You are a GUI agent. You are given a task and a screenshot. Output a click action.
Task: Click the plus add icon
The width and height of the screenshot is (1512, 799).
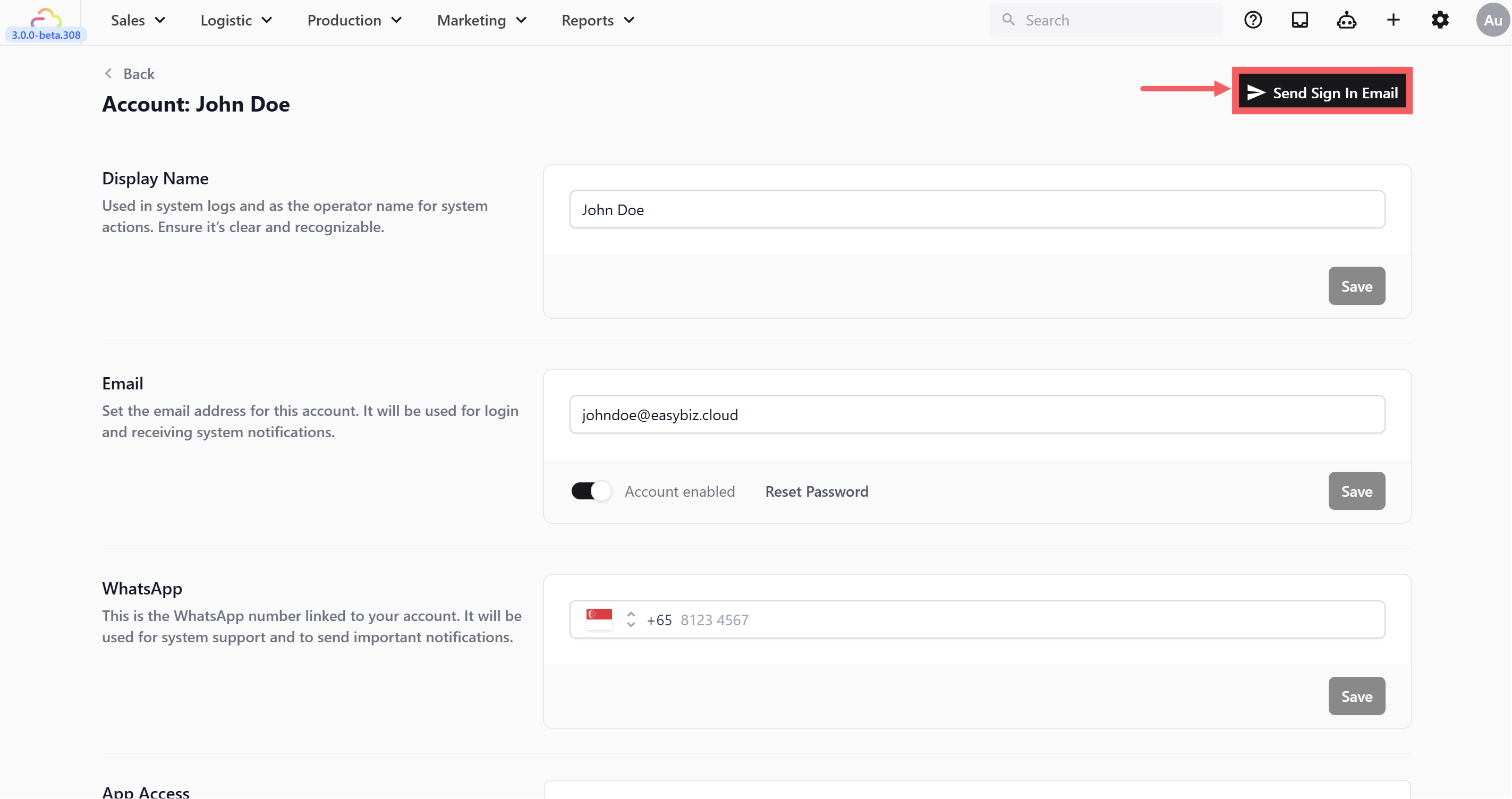pos(1393,20)
